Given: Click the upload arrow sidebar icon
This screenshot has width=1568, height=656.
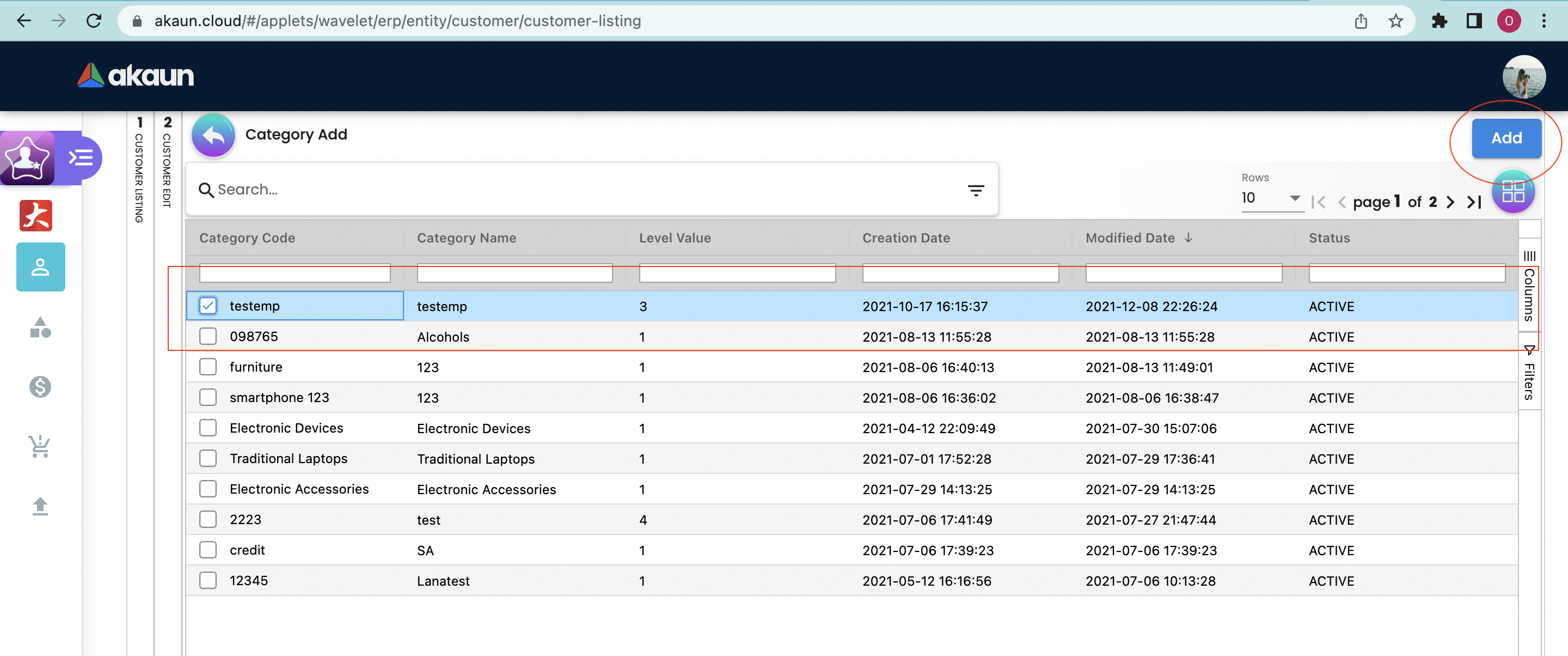Looking at the screenshot, I should [40, 506].
